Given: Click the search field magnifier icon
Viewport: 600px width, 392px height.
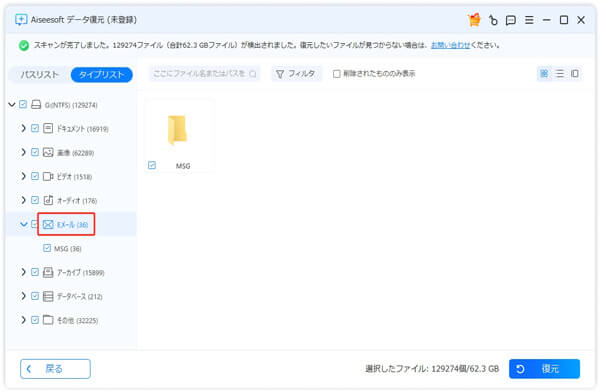Looking at the screenshot, I should click(x=253, y=74).
